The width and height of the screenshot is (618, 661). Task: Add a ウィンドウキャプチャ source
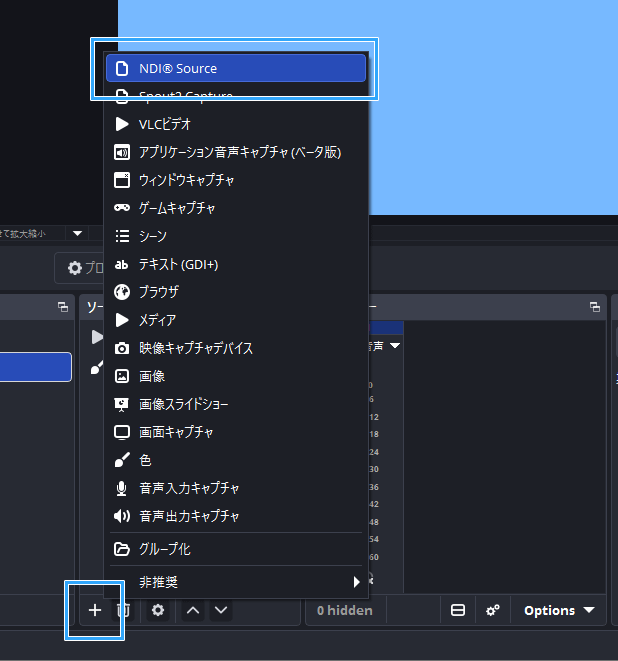coord(236,180)
